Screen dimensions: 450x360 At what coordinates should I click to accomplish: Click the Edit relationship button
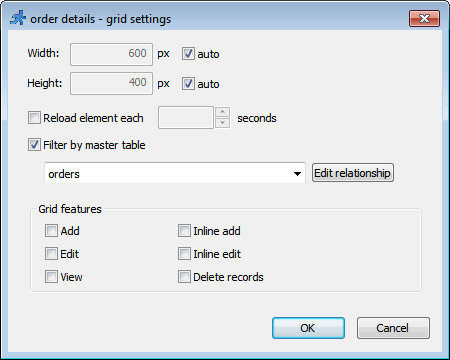[x=353, y=173]
